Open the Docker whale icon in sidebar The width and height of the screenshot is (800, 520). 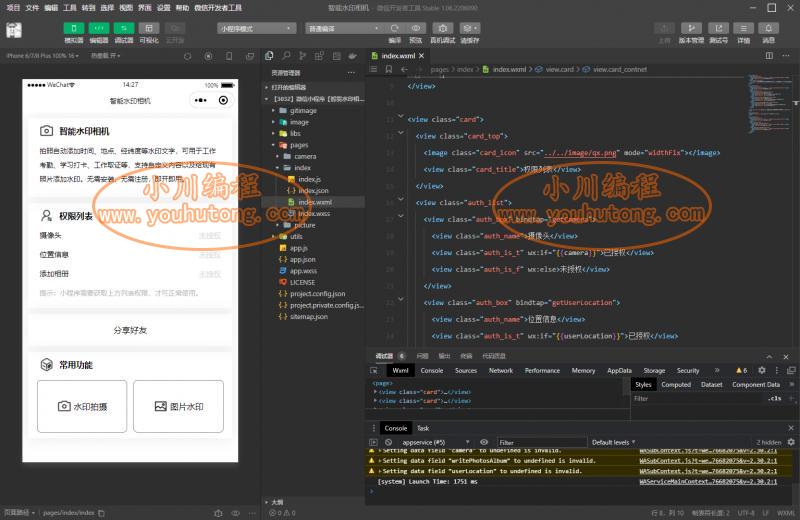click(x=353, y=56)
